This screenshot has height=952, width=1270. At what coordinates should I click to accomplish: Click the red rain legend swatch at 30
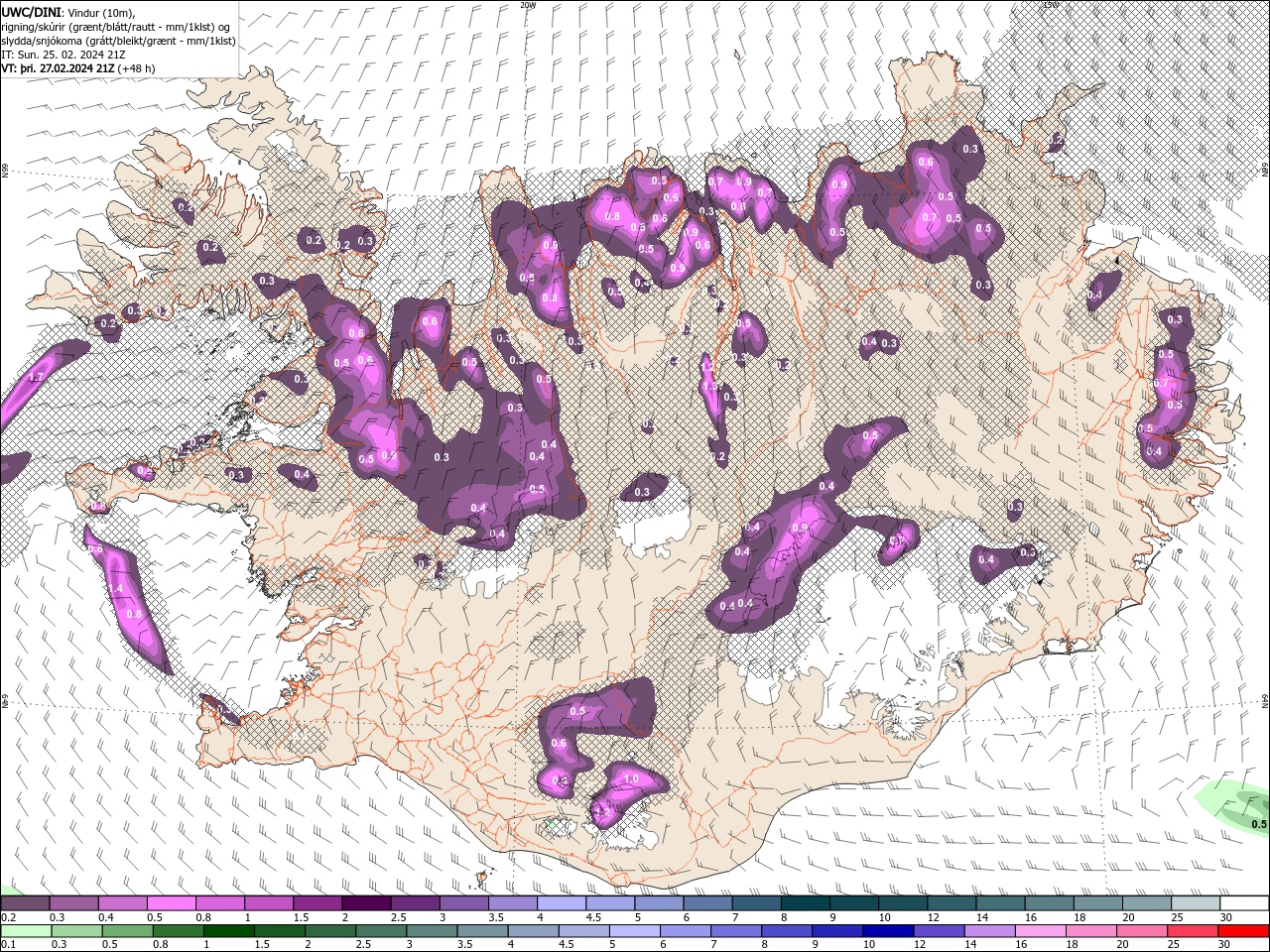point(1242,931)
